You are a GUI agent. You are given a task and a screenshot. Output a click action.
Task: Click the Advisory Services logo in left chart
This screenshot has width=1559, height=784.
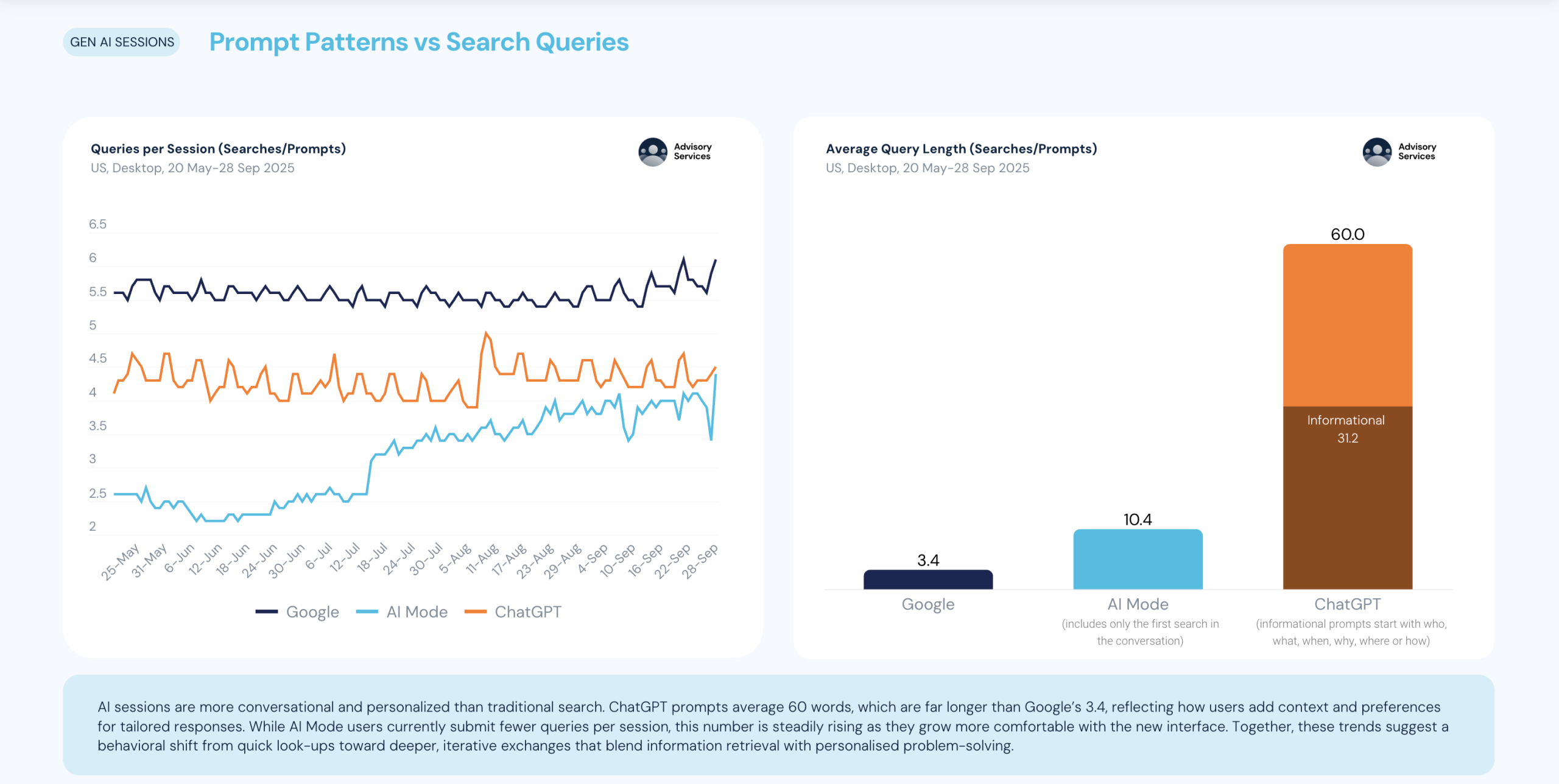[675, 152]
